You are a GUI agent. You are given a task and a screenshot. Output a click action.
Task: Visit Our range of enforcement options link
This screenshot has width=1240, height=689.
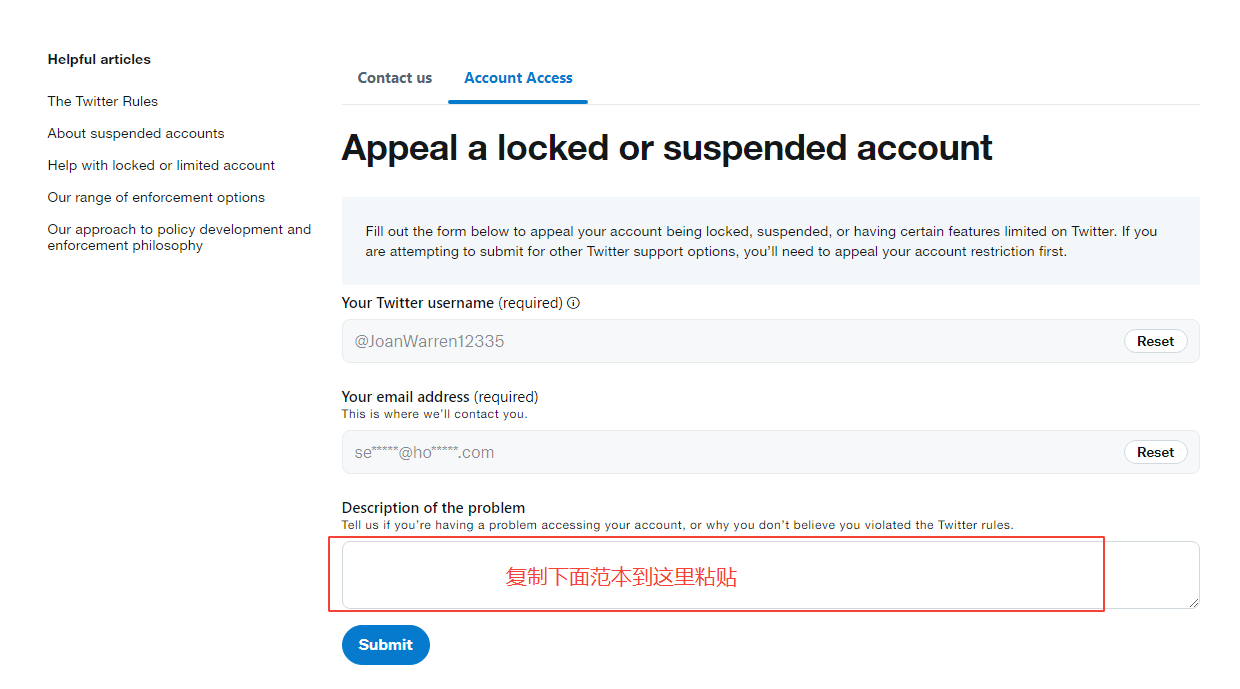pyautogui.click(x=156, y=197)
